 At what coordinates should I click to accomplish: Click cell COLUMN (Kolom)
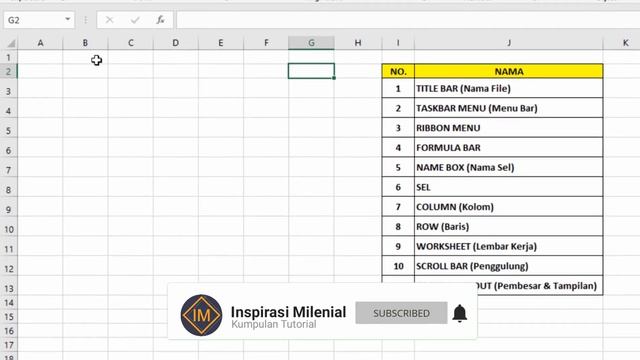coord(509,207)
